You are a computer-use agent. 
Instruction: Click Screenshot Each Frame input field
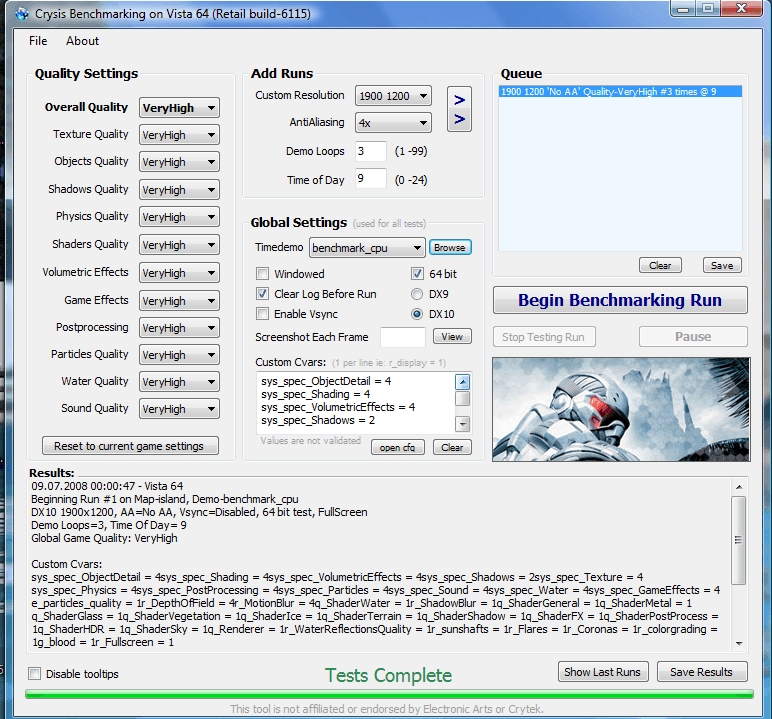click(403, 337)
